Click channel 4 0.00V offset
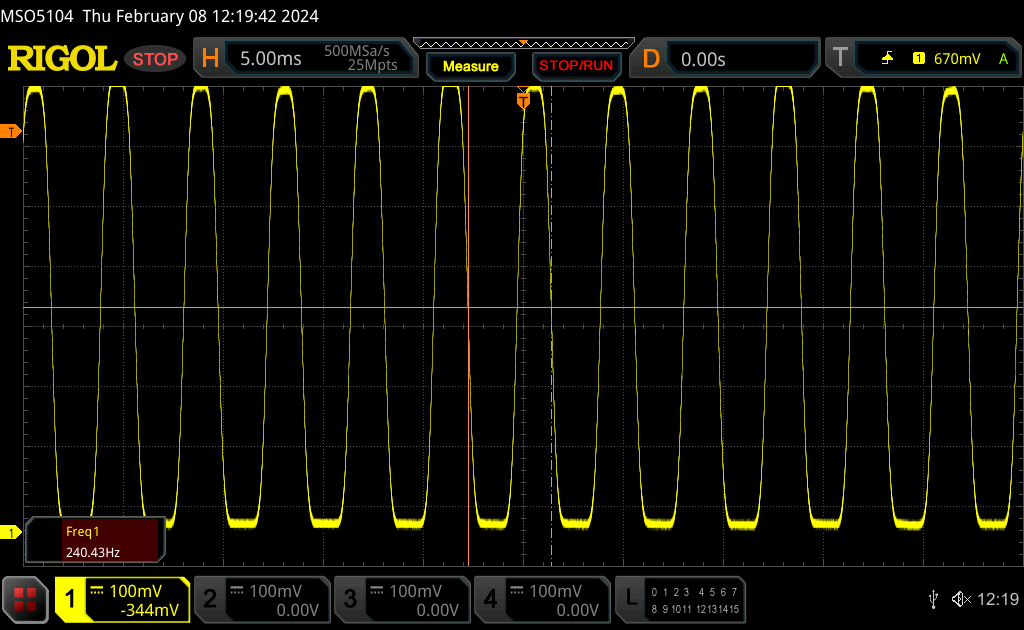This screenshot has height=630, width=1024. [x=577, y=610]
